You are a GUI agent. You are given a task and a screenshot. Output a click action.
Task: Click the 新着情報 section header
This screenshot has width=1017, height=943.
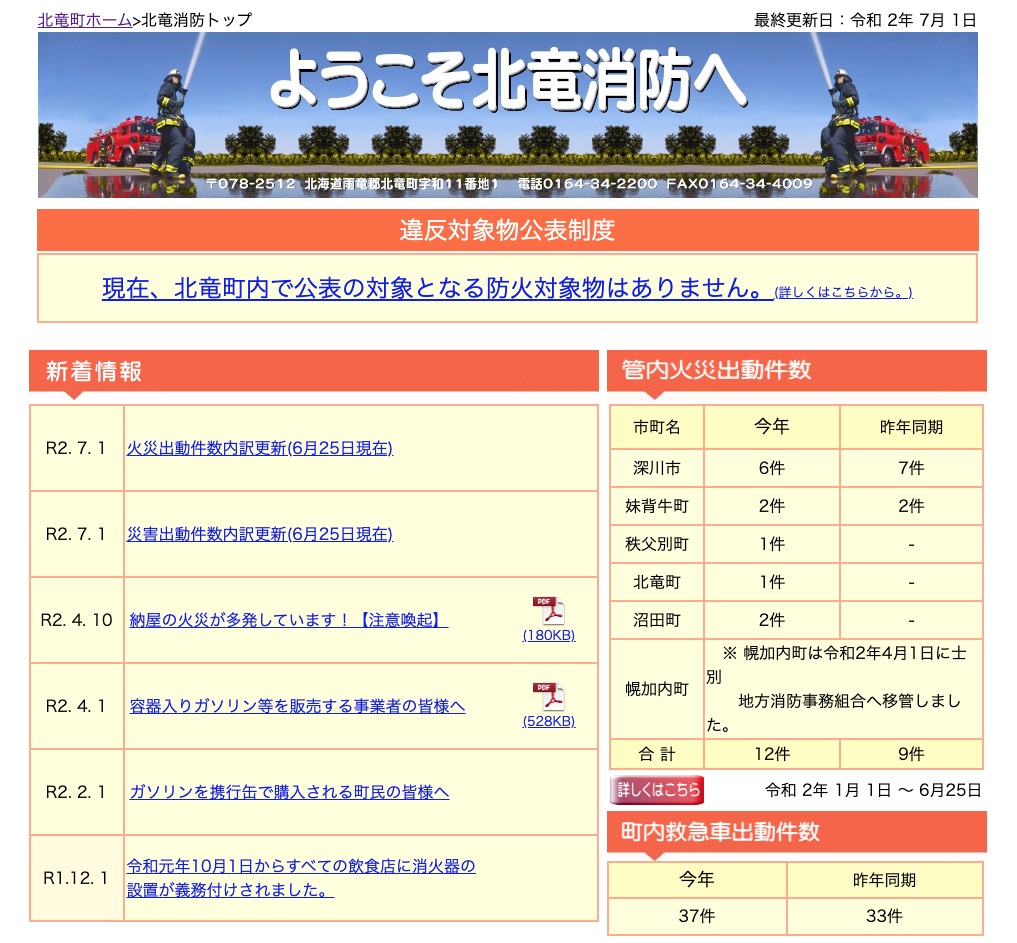click(94, 372)
